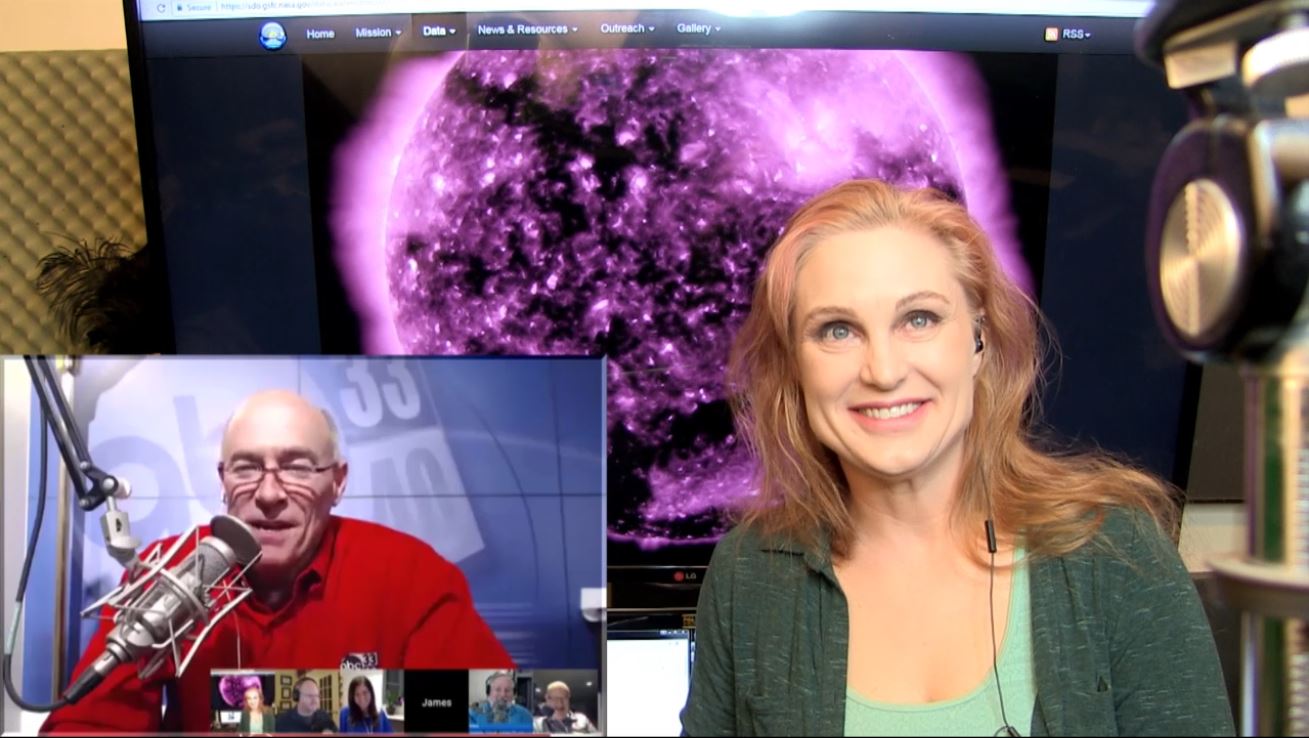
Task: Click the SDO mission logo icon
Action: coord(272,34)
